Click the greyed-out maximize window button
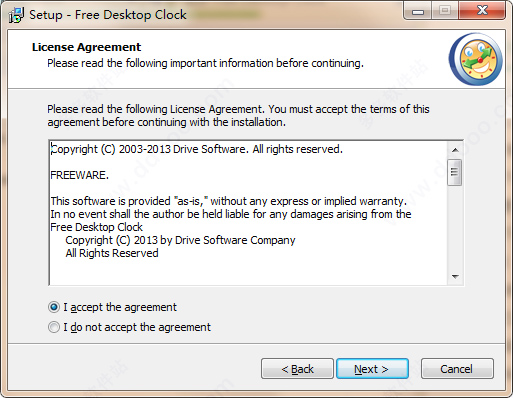The width and height of the screenshot is (513, 398). [x=445, y=11]
